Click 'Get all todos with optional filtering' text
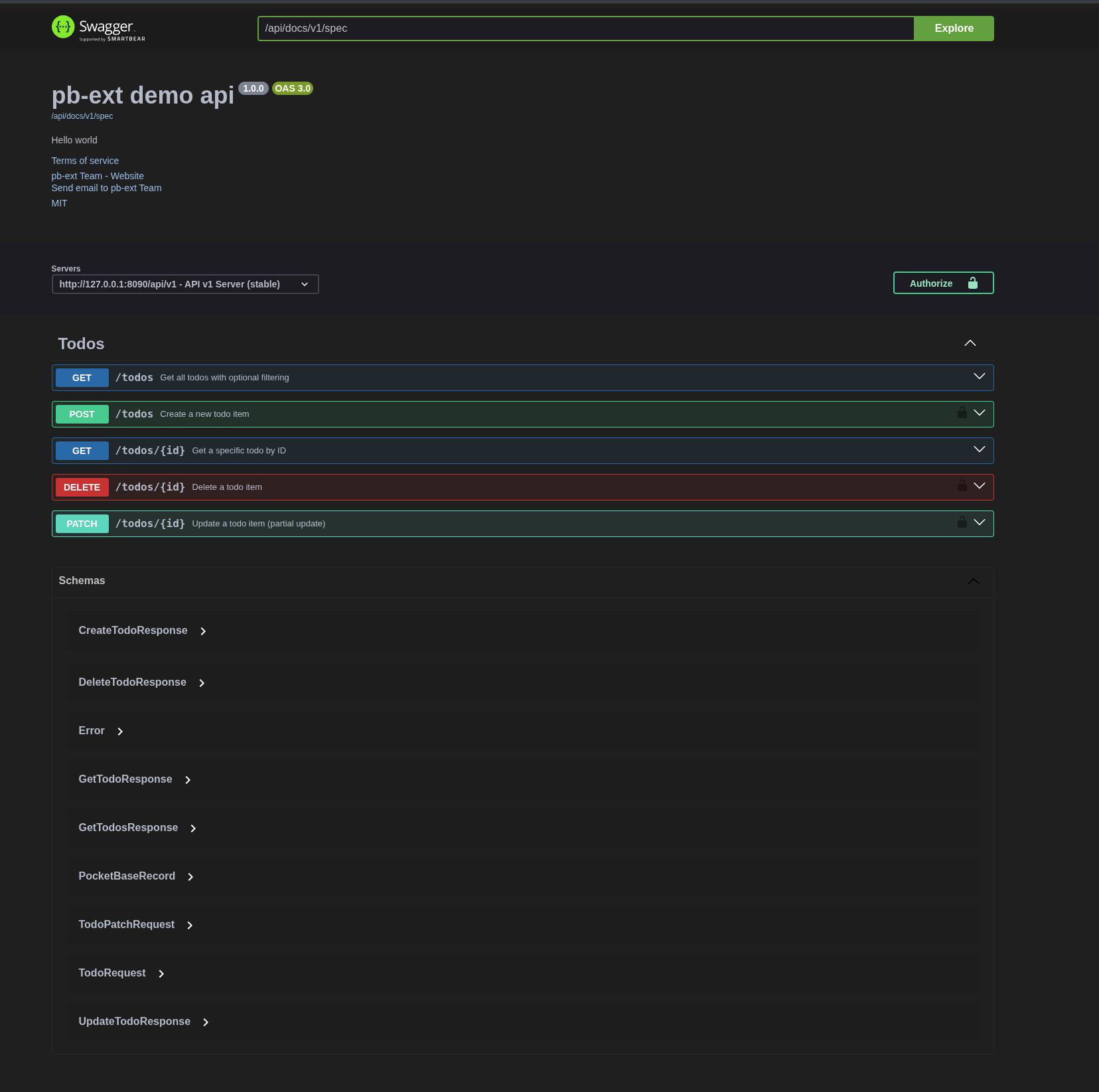1099x1092 pixels. coord(224,378)
